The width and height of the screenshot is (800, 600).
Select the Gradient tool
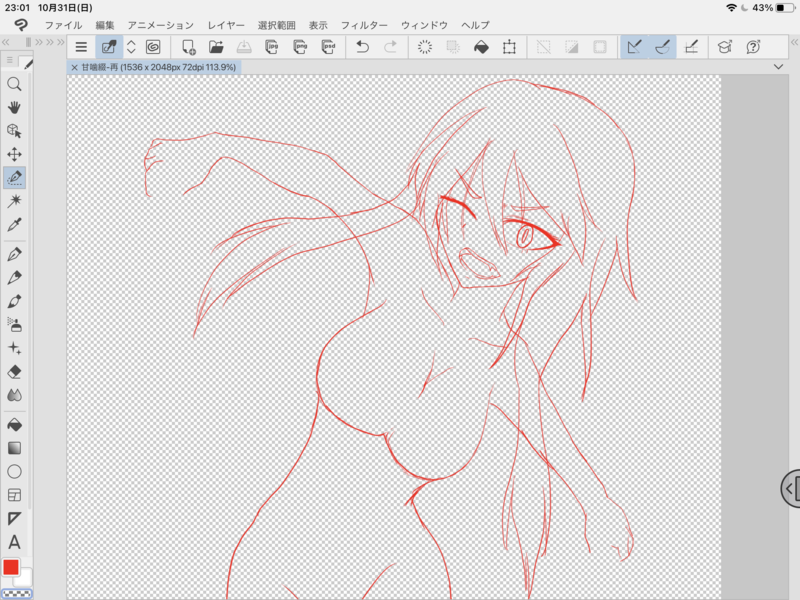tap(14, 447)
